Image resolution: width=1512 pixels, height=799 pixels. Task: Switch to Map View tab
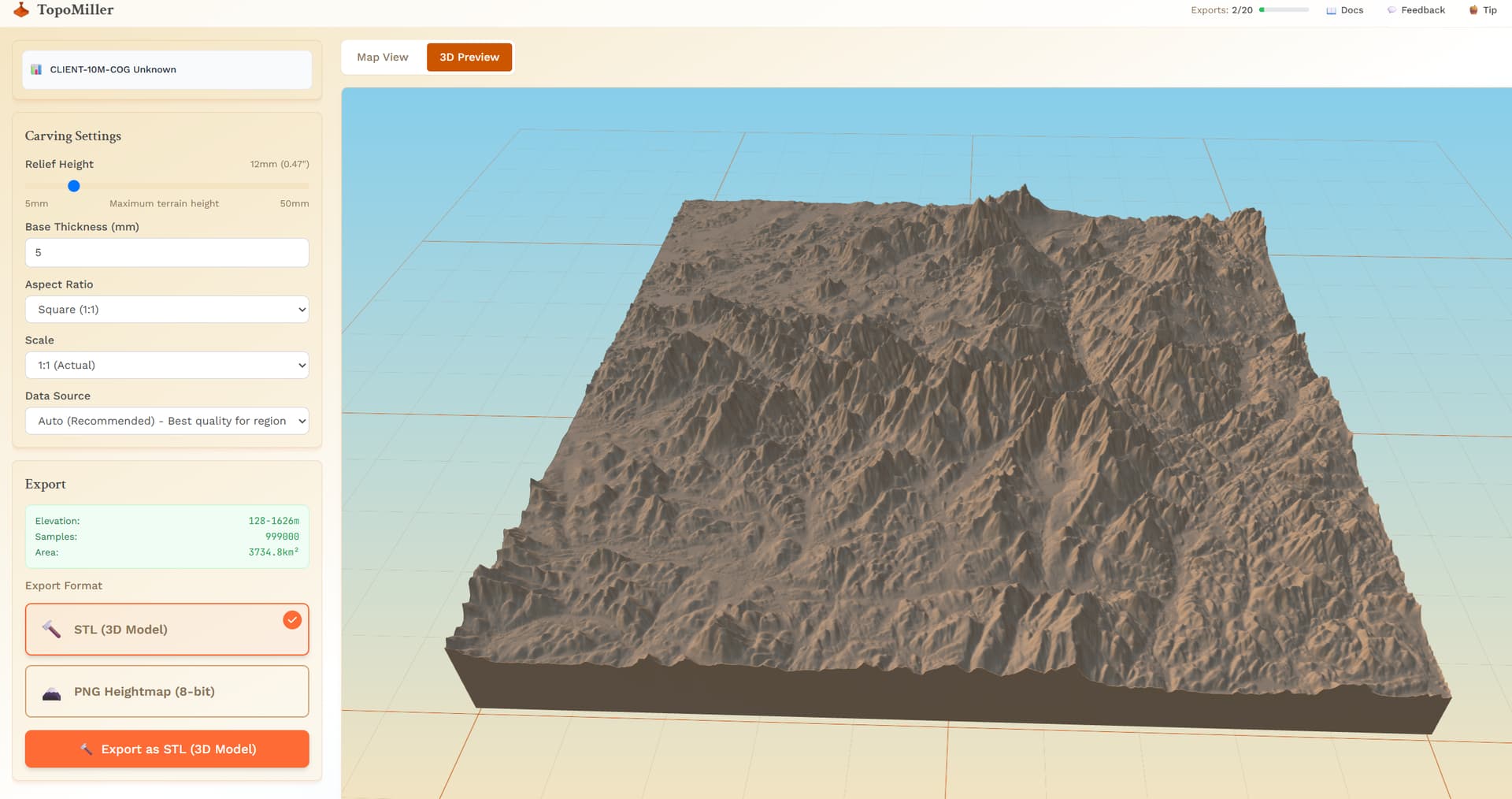click(383, 58)
